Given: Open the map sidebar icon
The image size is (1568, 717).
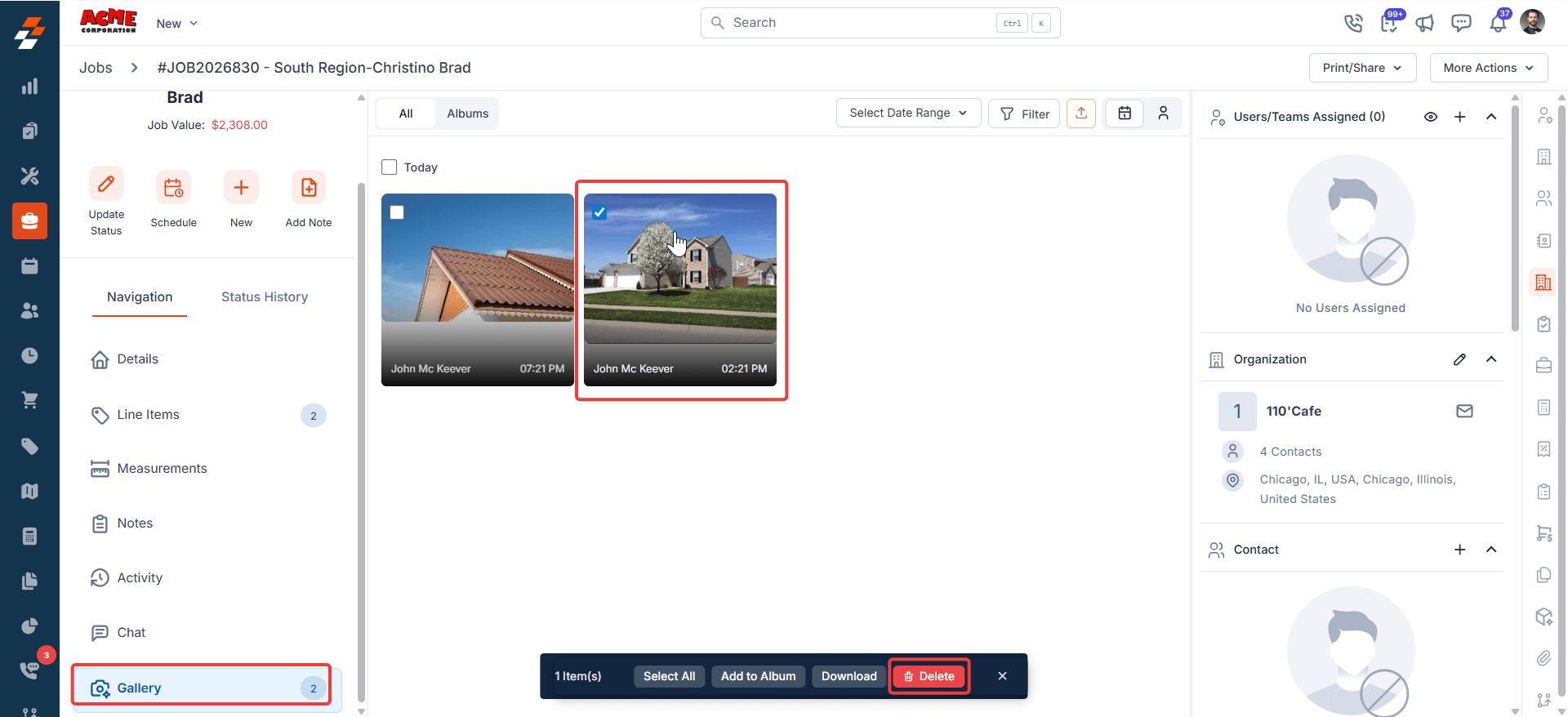Looking at the screenshot, I should 29,491.
